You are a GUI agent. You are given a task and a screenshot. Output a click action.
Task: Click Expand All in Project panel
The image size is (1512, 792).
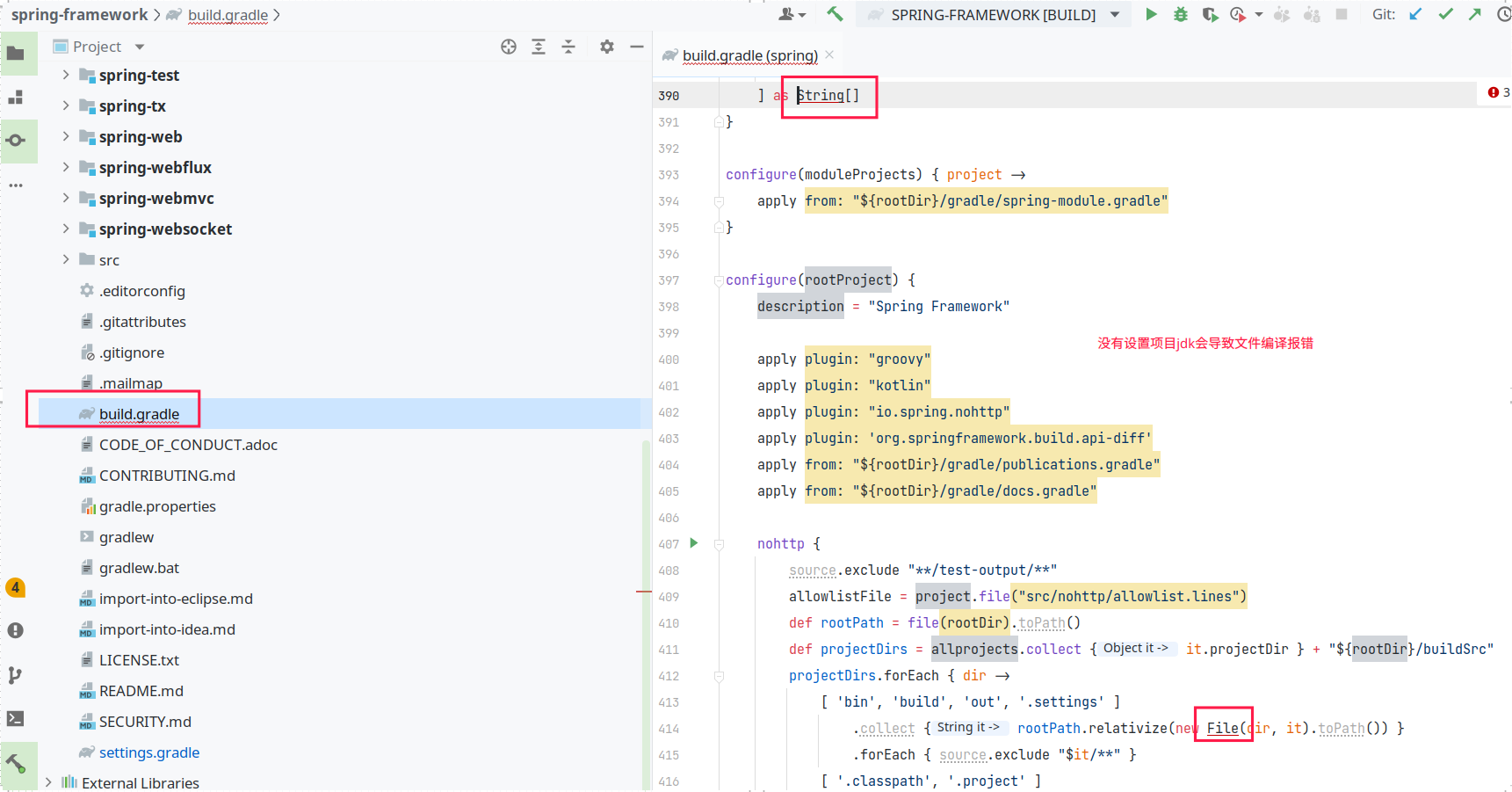click(x=539, y=47)
